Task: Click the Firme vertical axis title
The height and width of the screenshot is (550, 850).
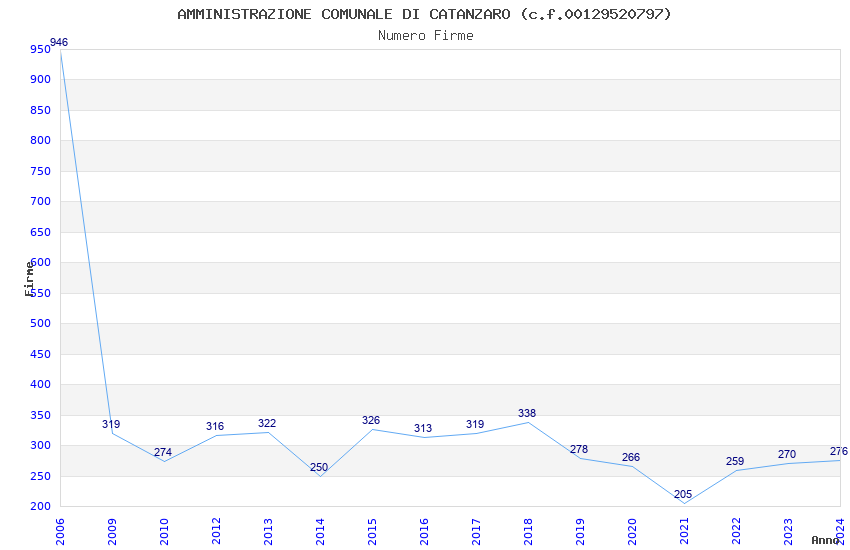Action: pyautogui.click(x=29, y=279)
